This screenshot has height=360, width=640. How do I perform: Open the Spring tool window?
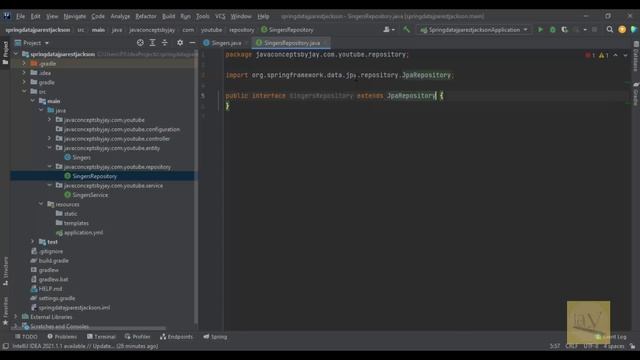(x=215, y=337)
